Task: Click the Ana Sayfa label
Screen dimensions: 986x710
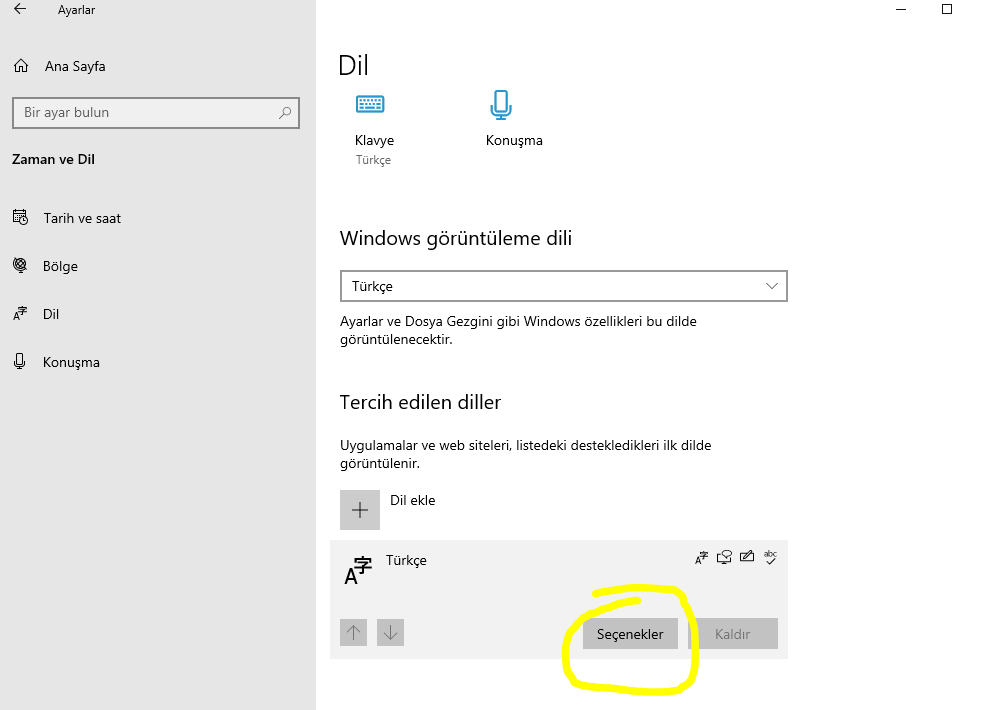Action: click(75, 66)
